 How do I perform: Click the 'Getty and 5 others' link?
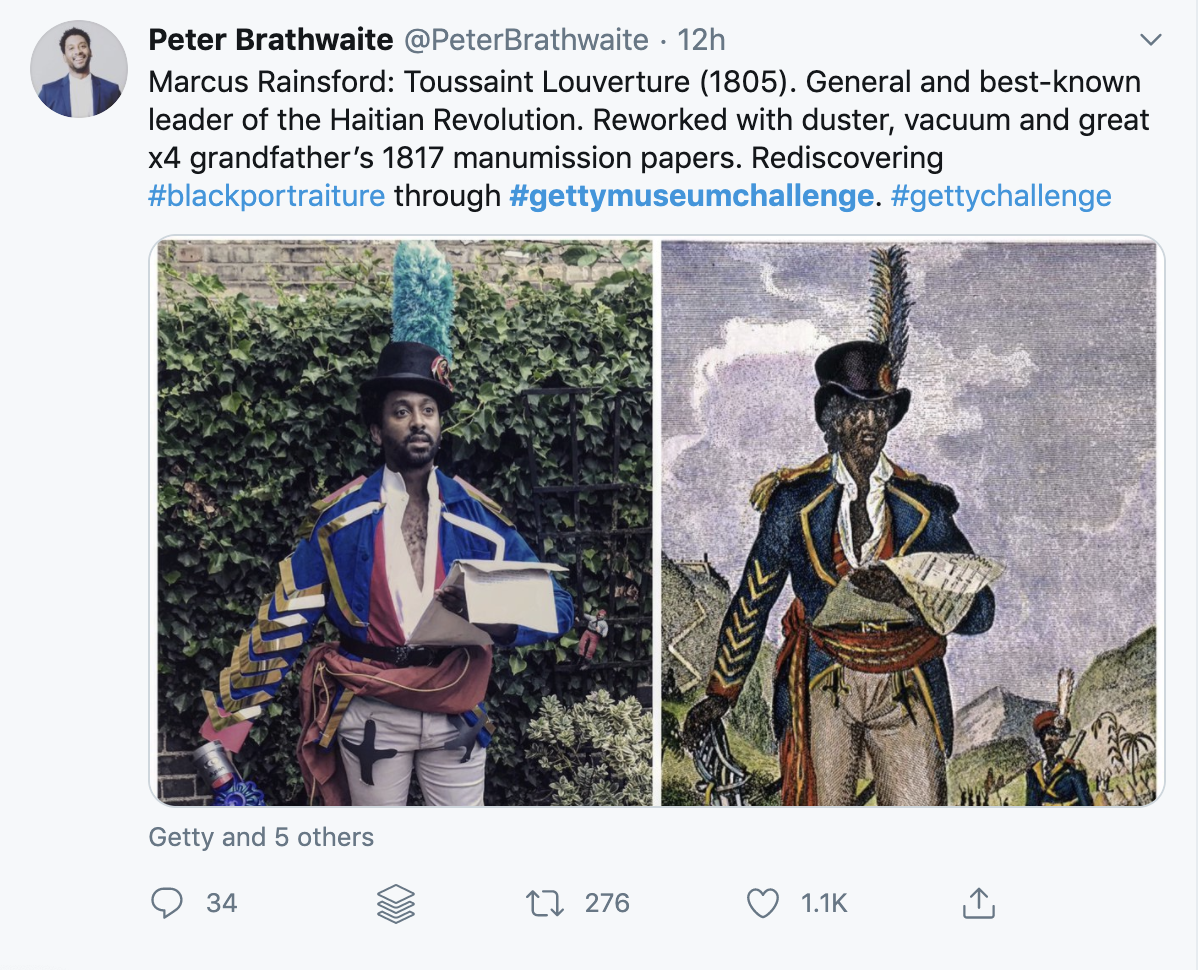click(x=261, y=837)
